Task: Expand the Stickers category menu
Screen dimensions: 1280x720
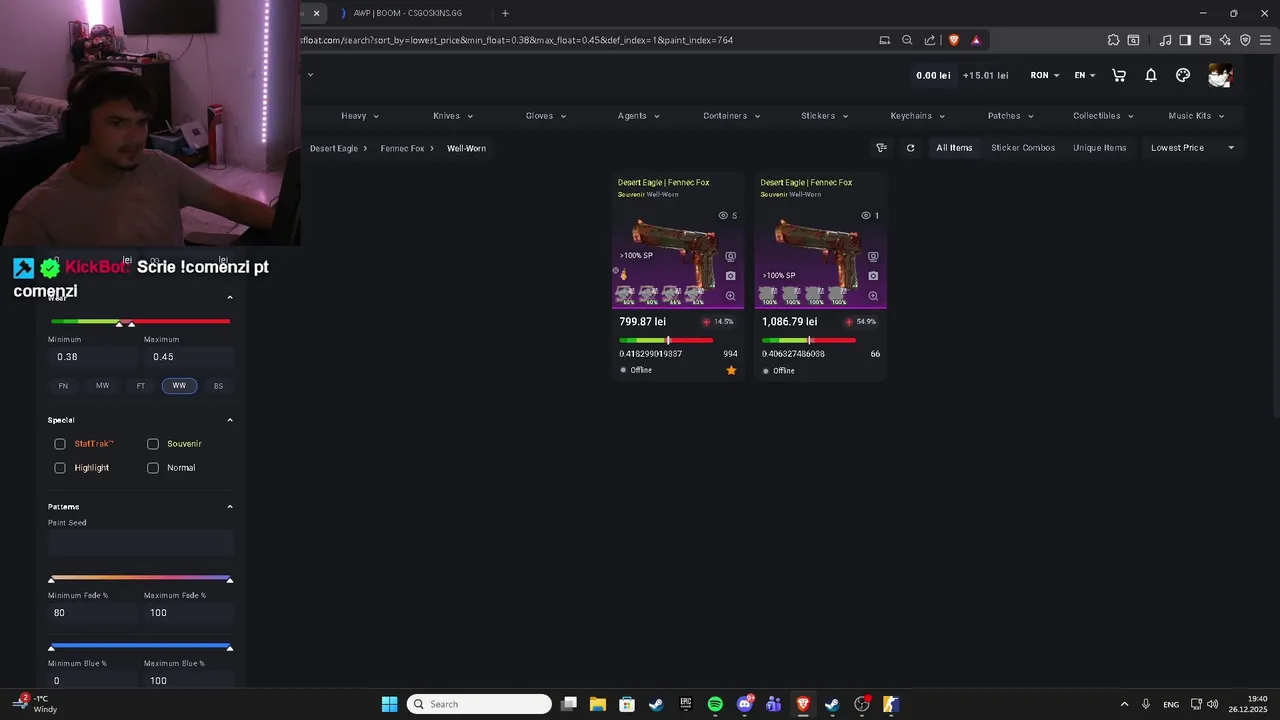Action: (824, 116)
